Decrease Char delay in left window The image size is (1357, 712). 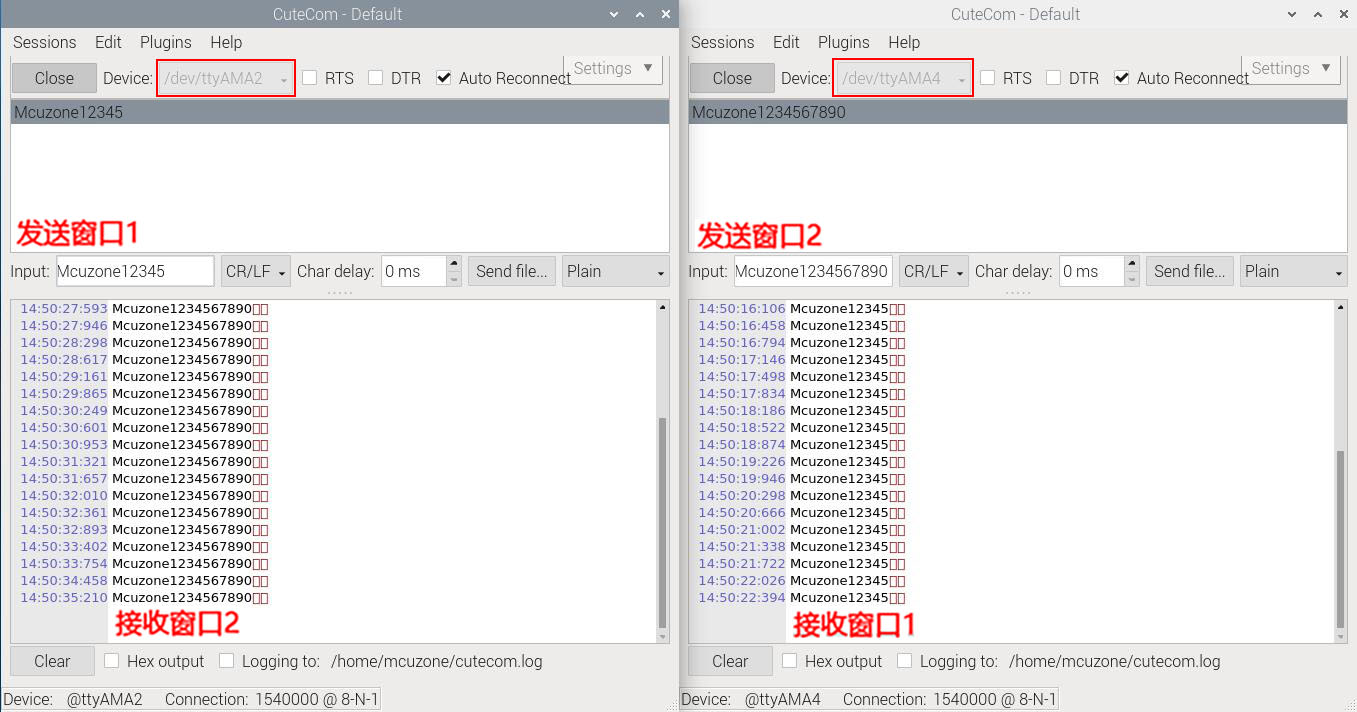(x=454, y=279)
